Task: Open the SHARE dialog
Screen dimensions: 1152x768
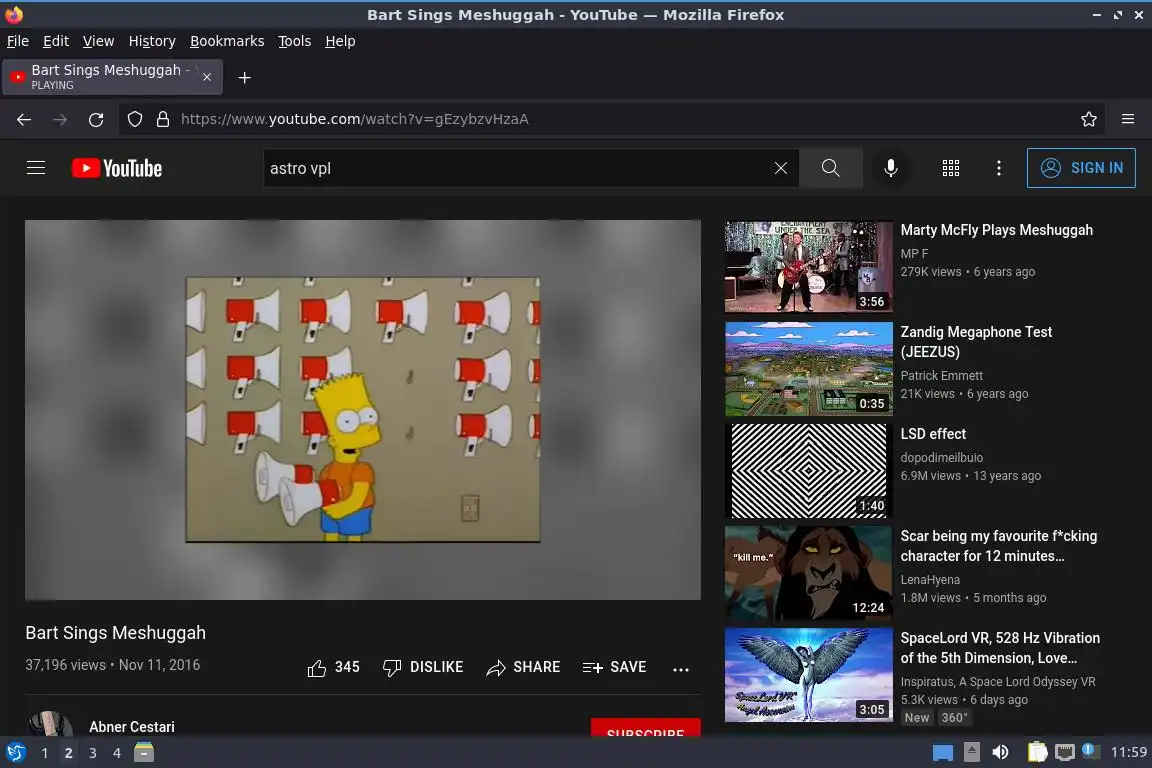Action: [523, 667]
